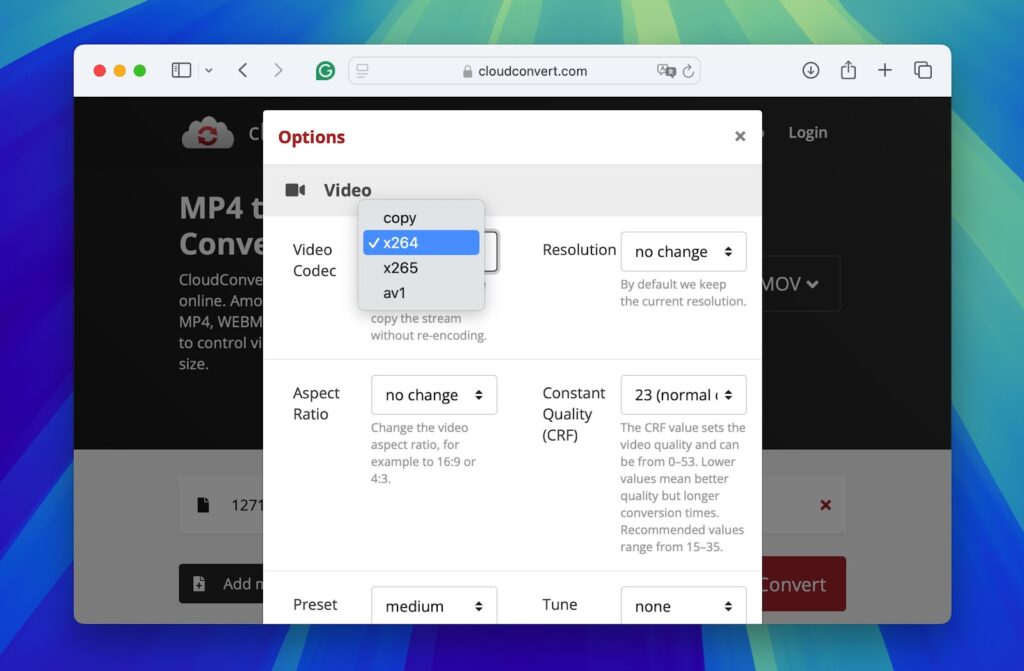Select copy in the codec list

421,218
